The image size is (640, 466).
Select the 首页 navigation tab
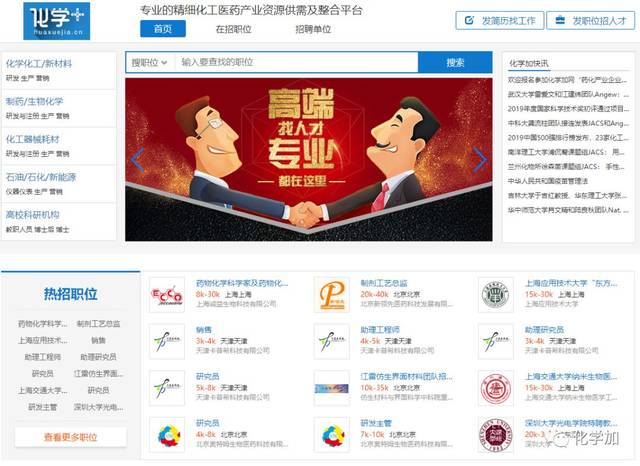tap(163, 29)
